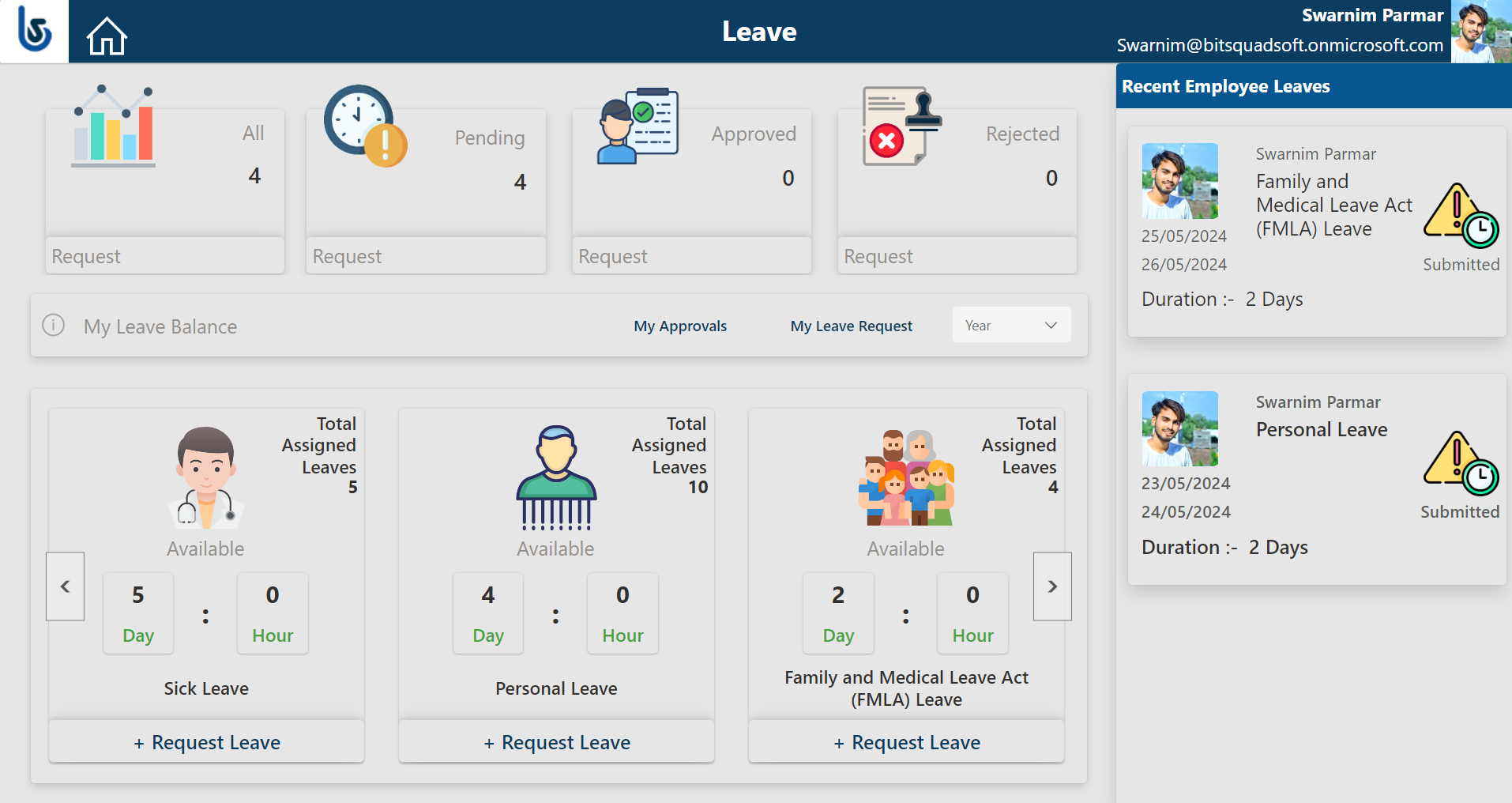This screenshot has height=803, width=1512.
Task: Expand the Year dropdown
Action: point(1011,325)
